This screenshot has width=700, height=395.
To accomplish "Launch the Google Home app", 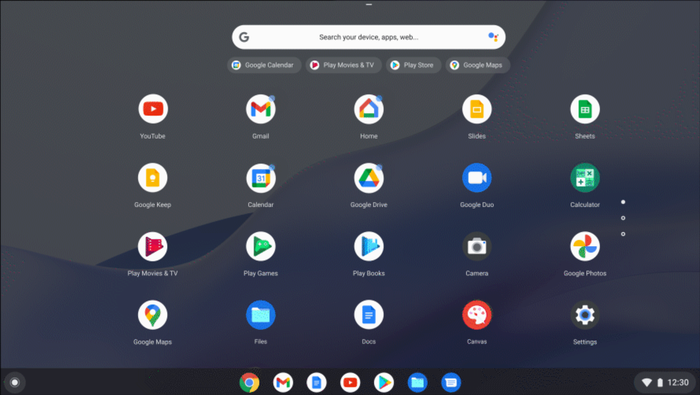I will (x=369, y=109).
